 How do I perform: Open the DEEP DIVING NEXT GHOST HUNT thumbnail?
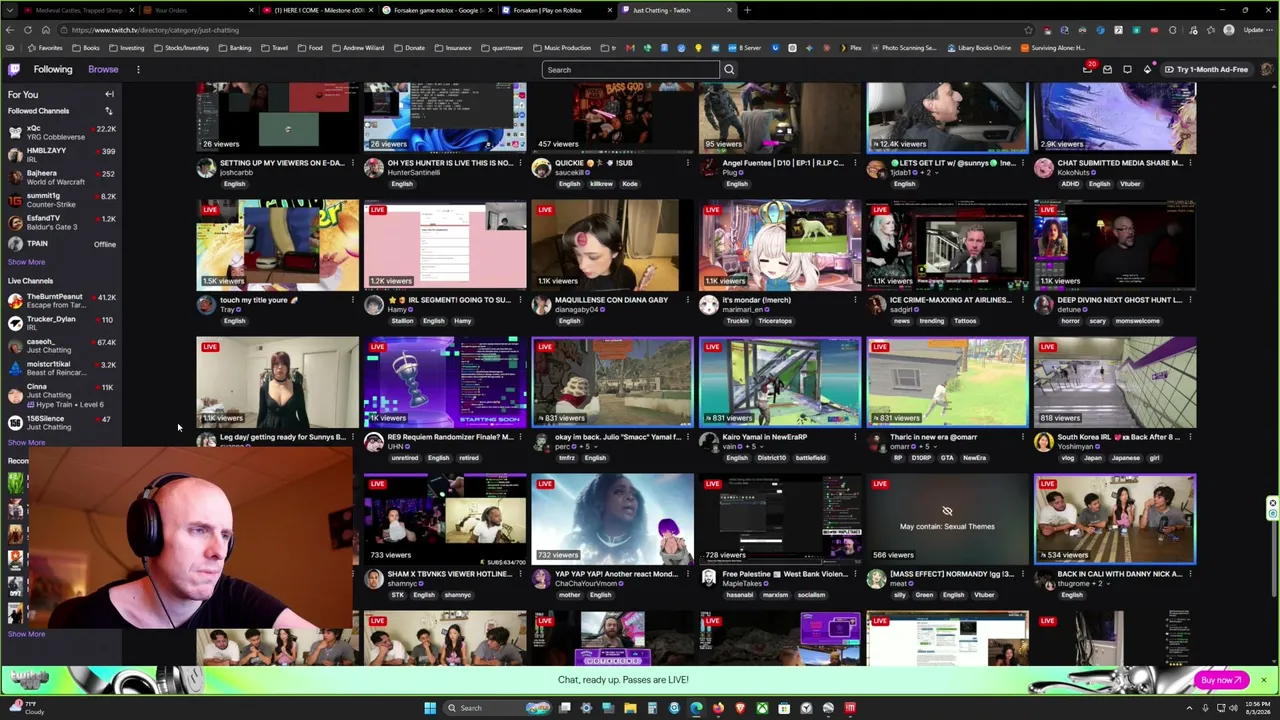coord(1115,245)
